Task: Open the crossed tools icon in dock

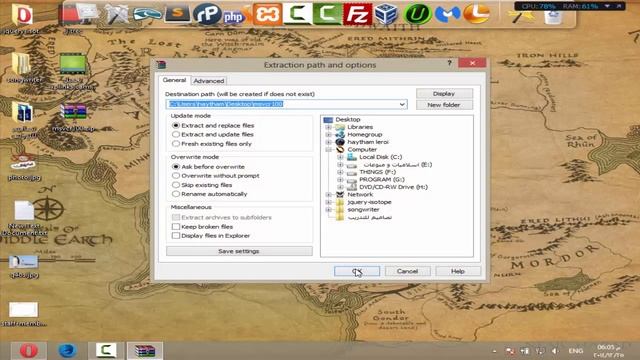Action: coord(117,14)
